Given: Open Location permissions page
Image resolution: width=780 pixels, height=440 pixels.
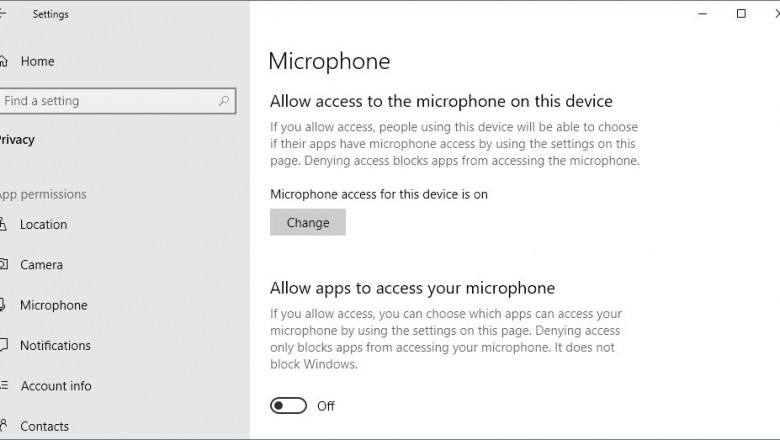Looking at the screenshot, I should pyautogui.click(x=44, y=225).
